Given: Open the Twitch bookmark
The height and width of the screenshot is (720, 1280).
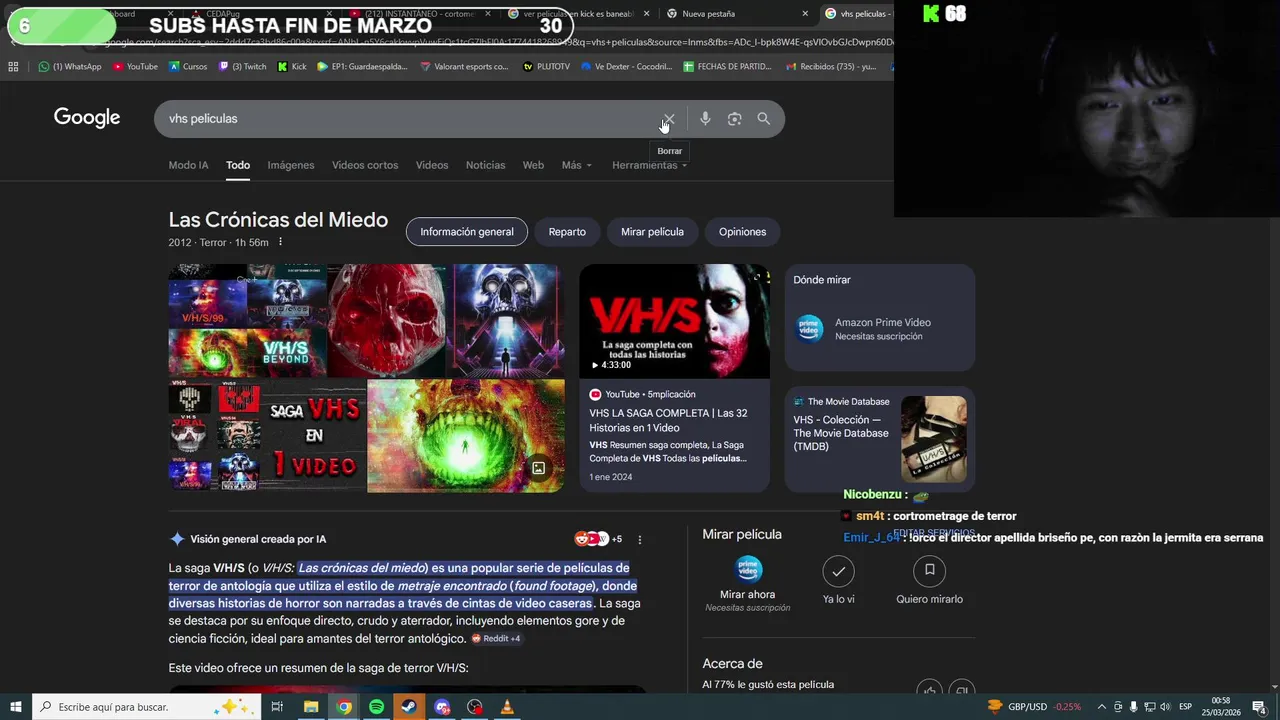Looking at the screenshot, I should [x=242, y=67].
